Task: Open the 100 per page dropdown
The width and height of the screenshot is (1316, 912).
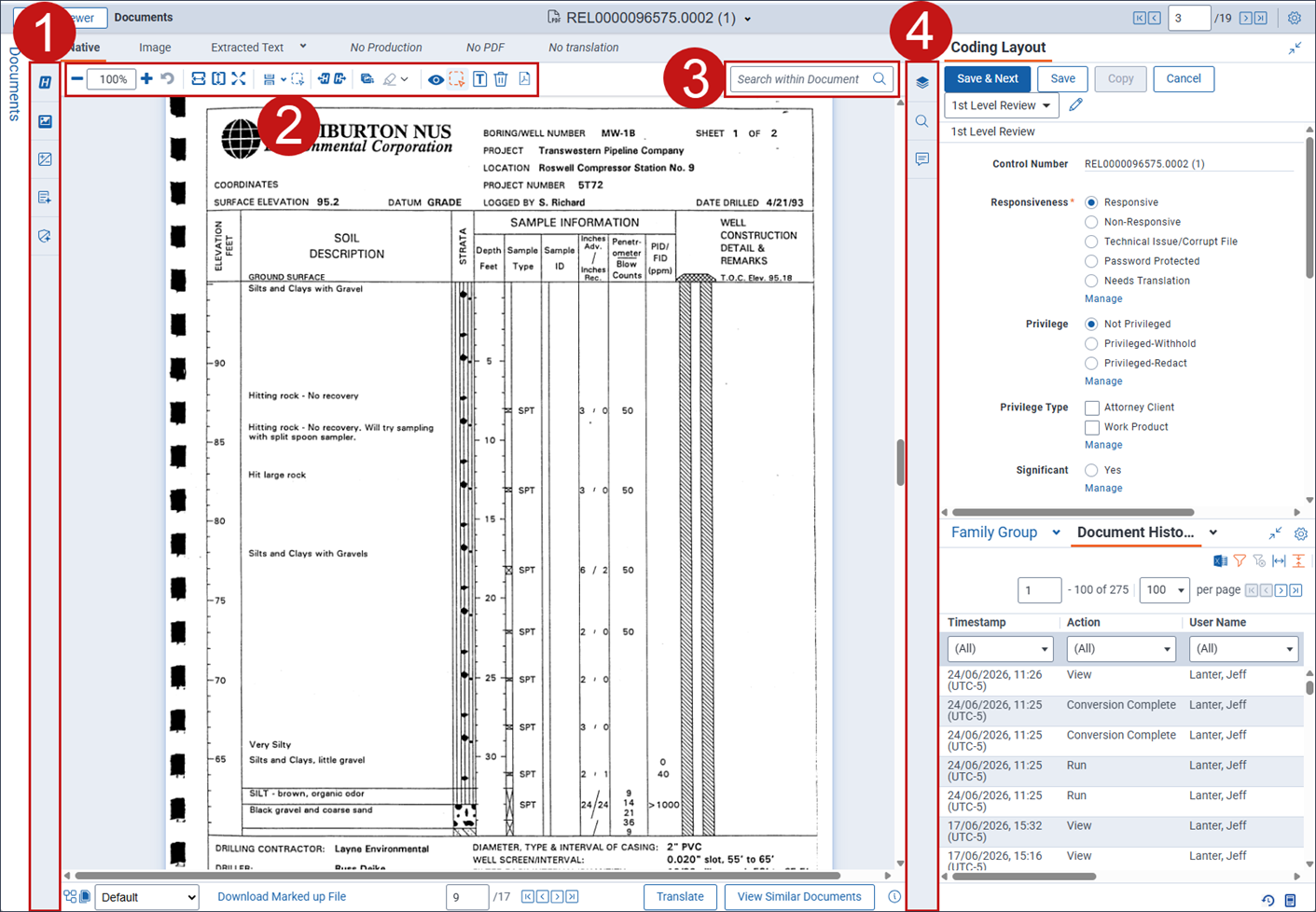Action: pyautogui.click(x=1164, y=589)
